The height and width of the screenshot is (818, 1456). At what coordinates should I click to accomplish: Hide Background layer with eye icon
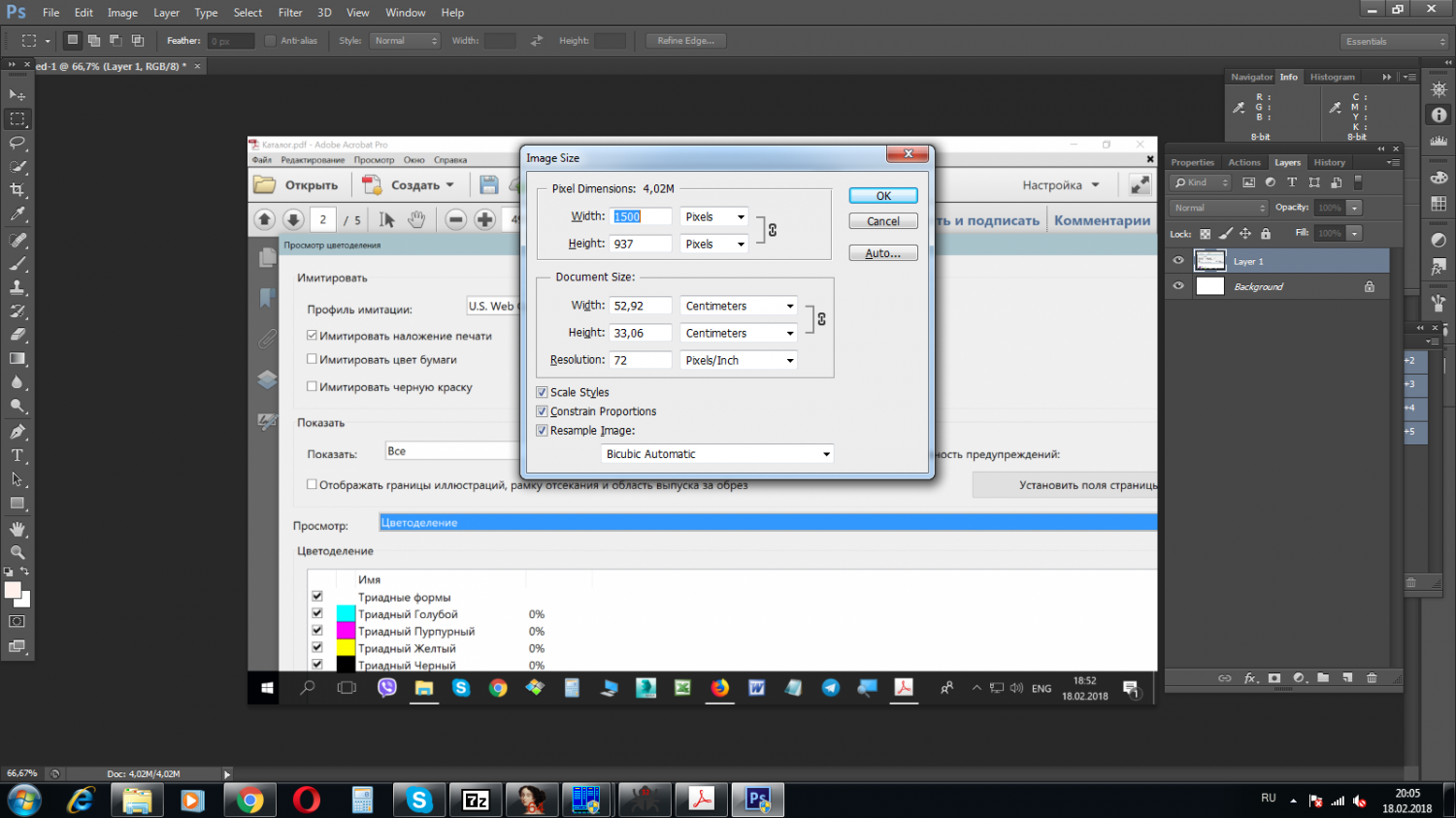[x=1178, y=286]
